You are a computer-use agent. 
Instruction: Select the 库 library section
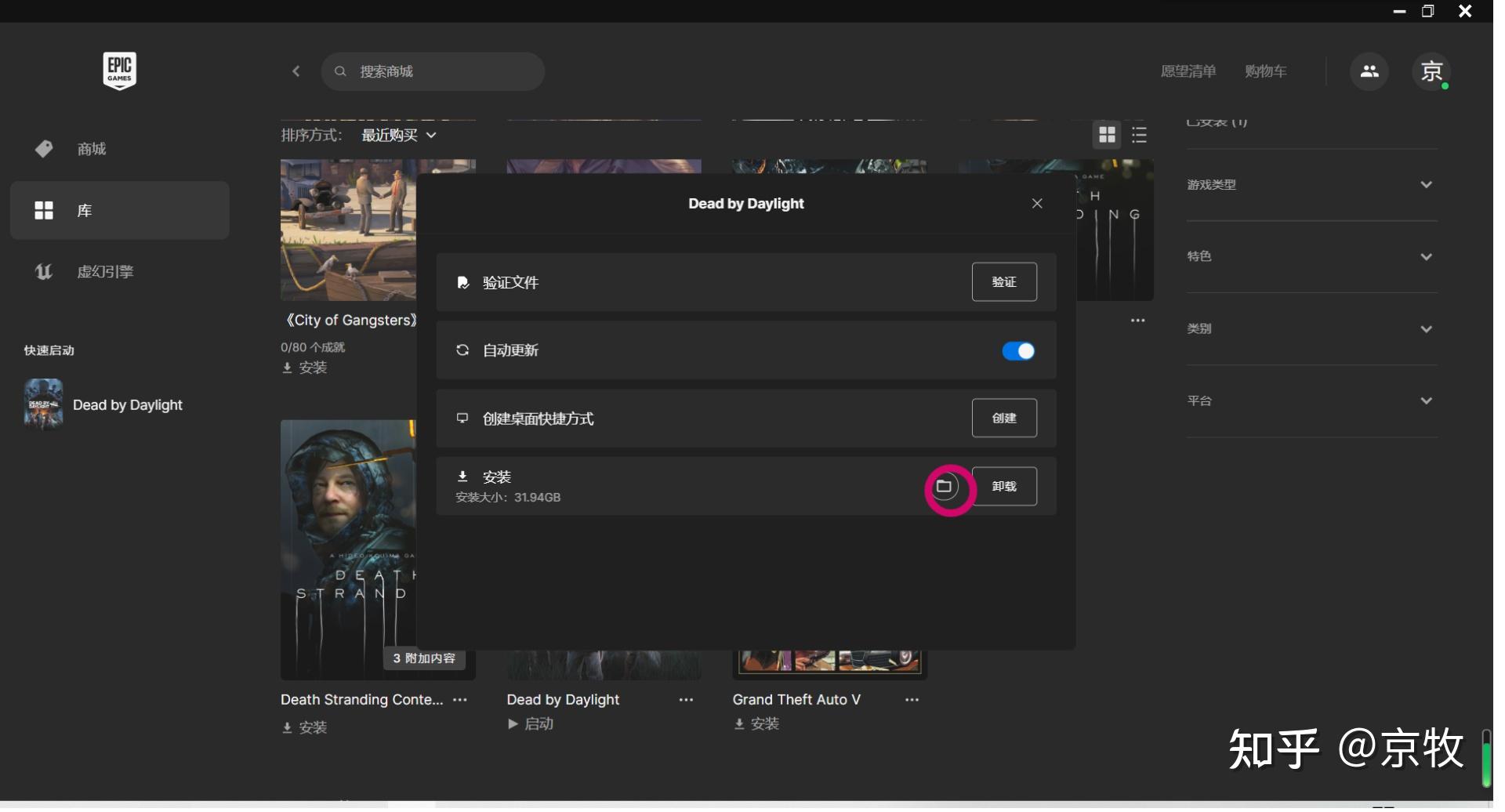[121, 212]
